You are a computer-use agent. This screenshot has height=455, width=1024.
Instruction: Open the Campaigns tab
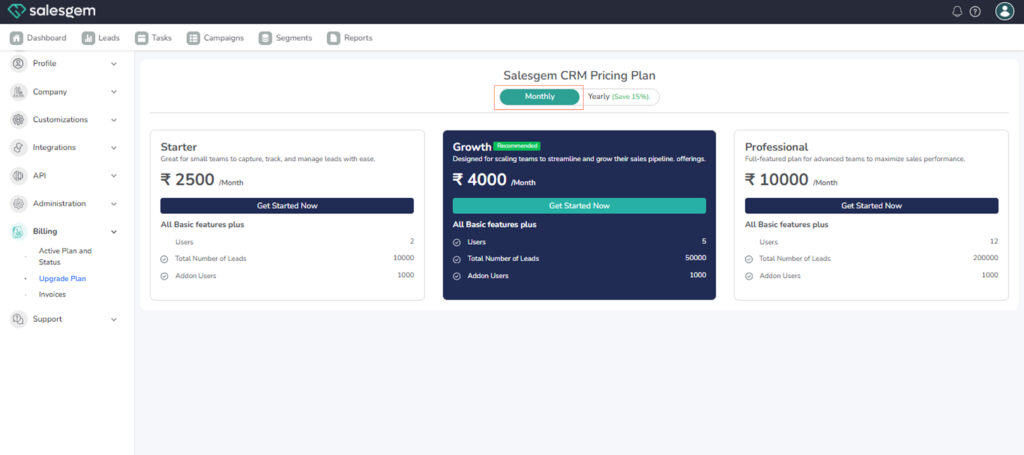tap(215, 38)
